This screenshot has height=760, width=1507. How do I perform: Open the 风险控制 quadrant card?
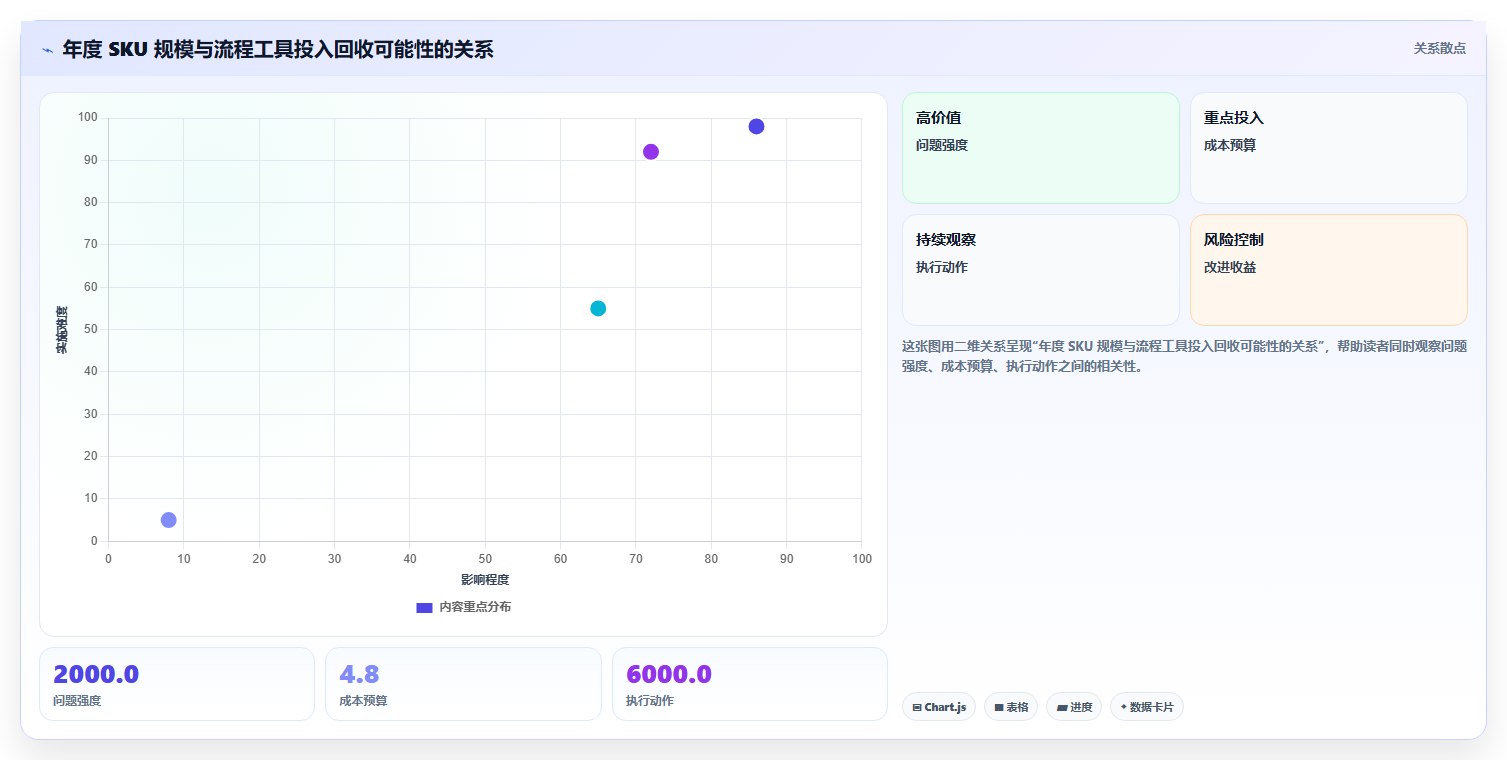[x=1329, y=270]
